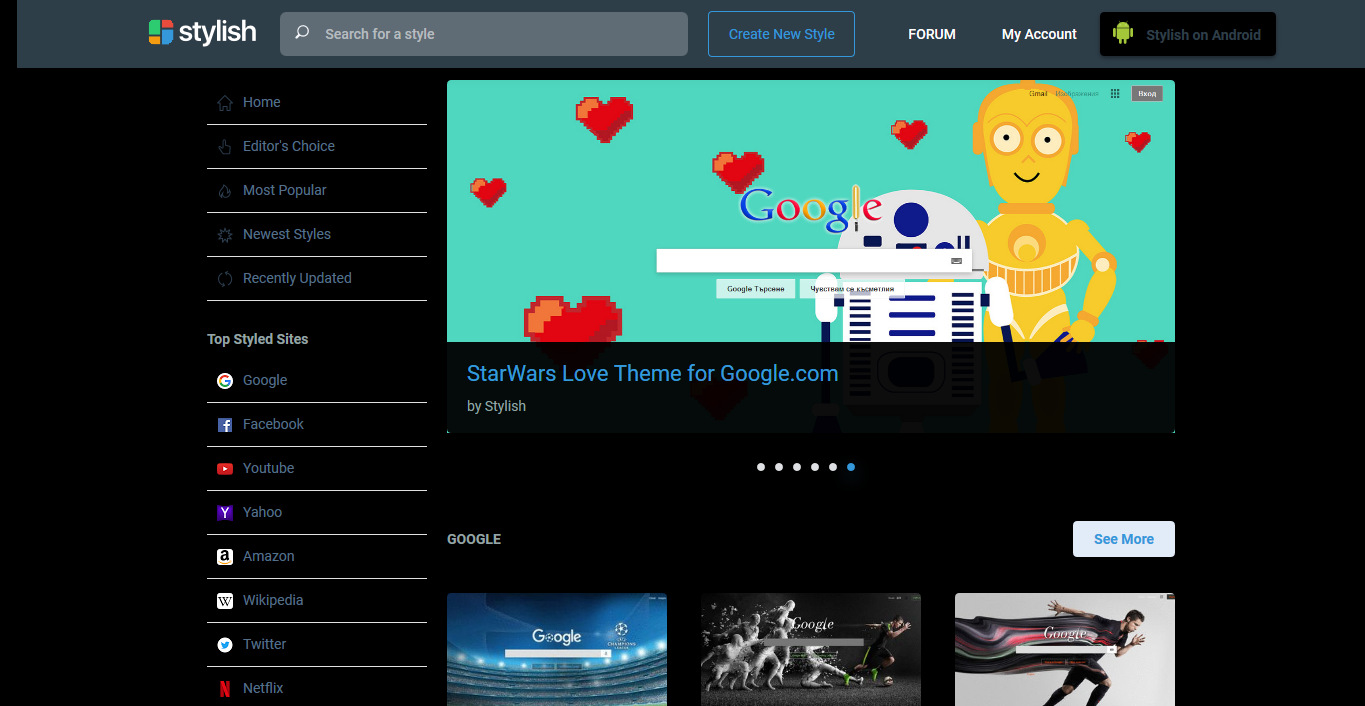1365x706 pixels.
Task: Click the Netflix N icon in the sidebar
Action: pos(225,688)
